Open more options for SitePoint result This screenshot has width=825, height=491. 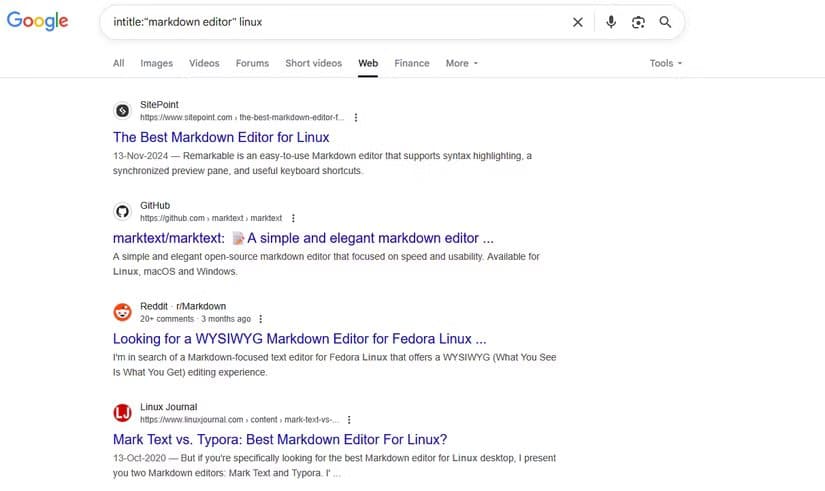click(356, 117)
